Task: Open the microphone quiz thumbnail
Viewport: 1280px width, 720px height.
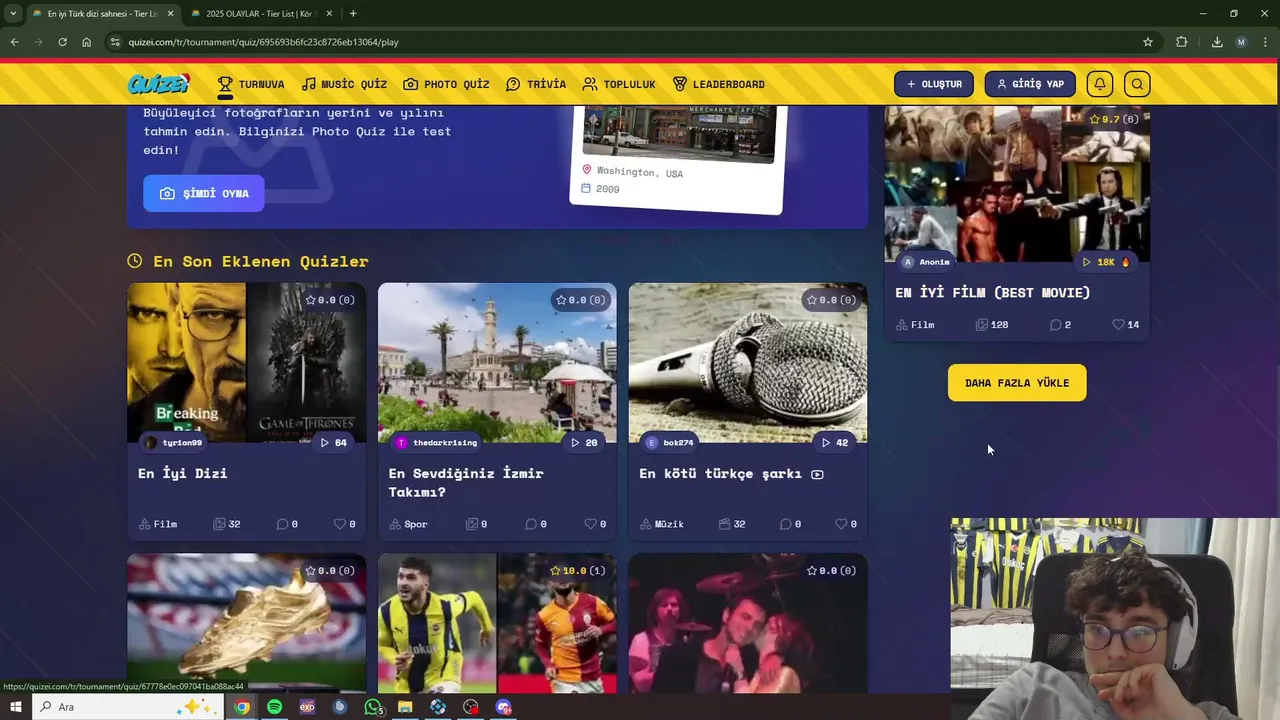Action: [x=748, y=362]
